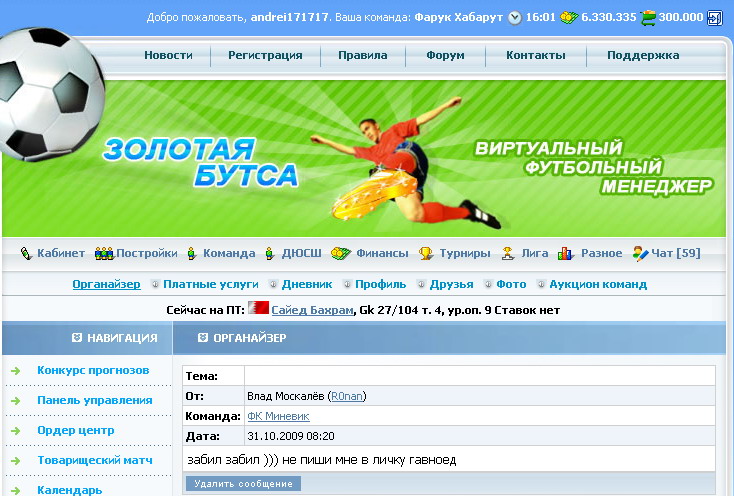734x496 pixels.
Task: Click the money icon next to 6.330.335
Action: click(569, 17)
